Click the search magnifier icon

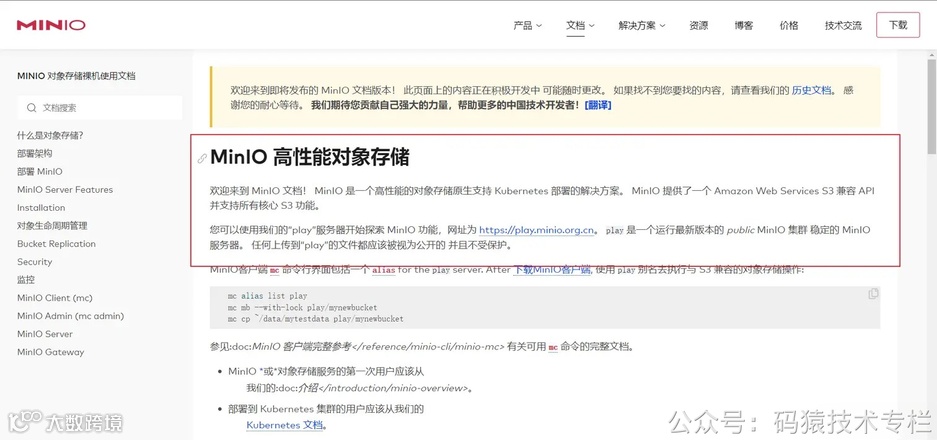coord(32,108)
